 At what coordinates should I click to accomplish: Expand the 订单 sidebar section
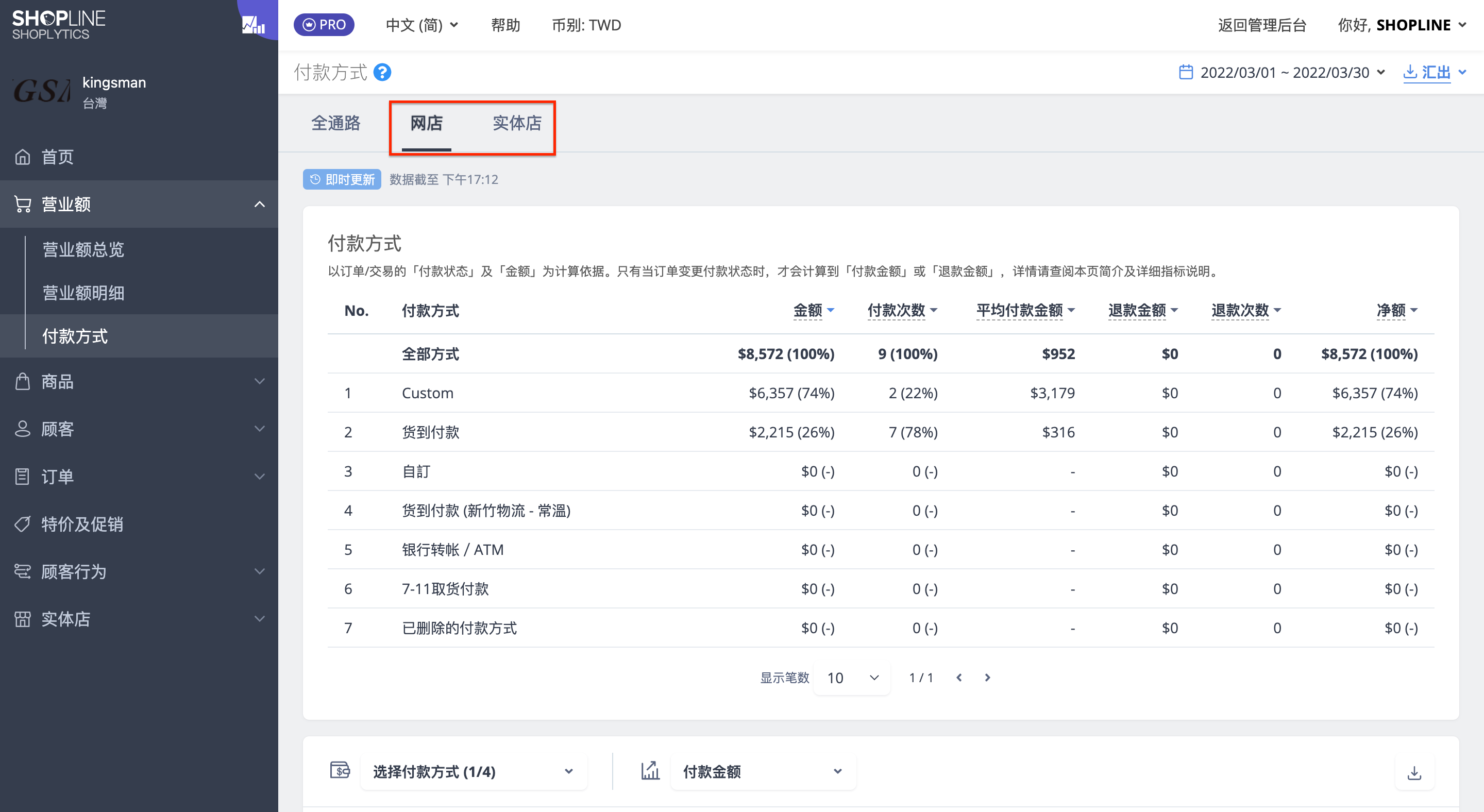tap(139, 476)
